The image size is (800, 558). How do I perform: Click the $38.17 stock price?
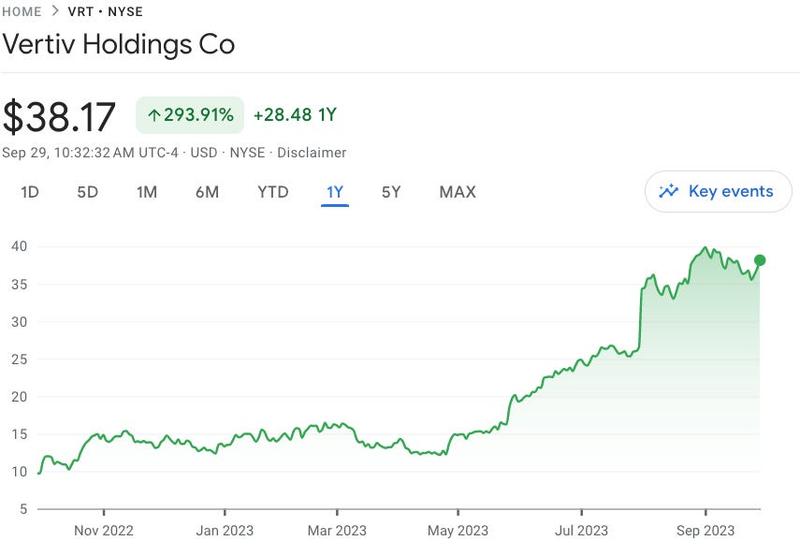(59, 117)
